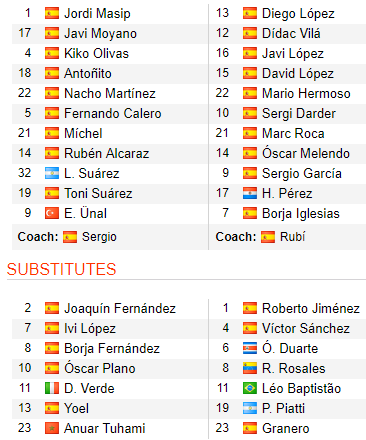Open substitute Granero's profile

[x=286, y=428]
